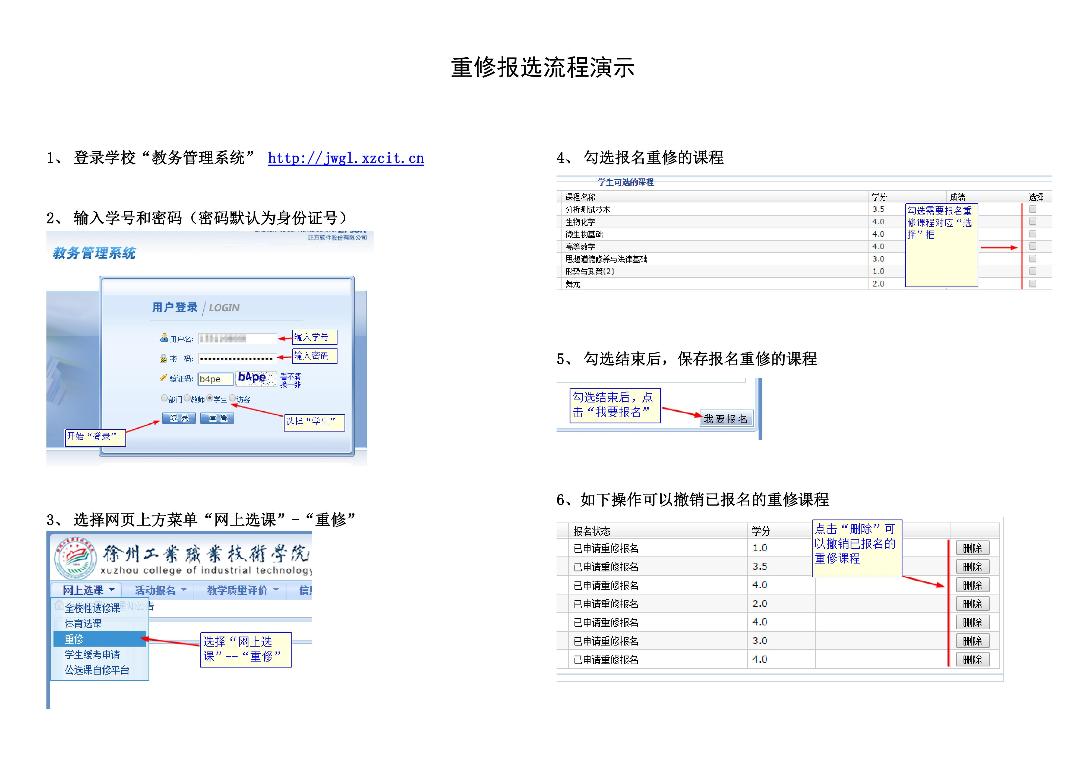The width and height of the screenshot is (1086, 768).
Task: Choose 体育选课 from the menu
Action: point(83,623)
